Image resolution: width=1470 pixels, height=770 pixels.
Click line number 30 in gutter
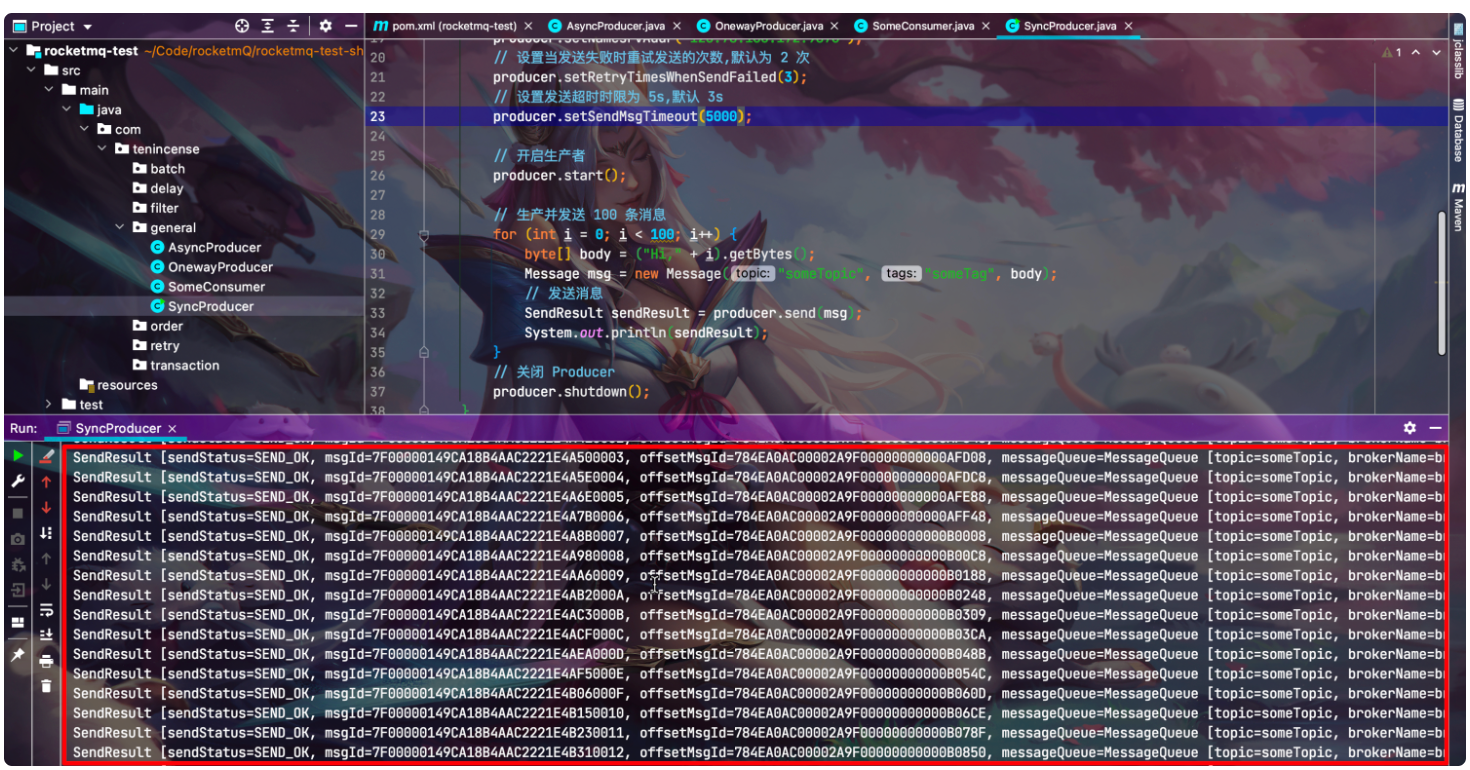point(377,254)
